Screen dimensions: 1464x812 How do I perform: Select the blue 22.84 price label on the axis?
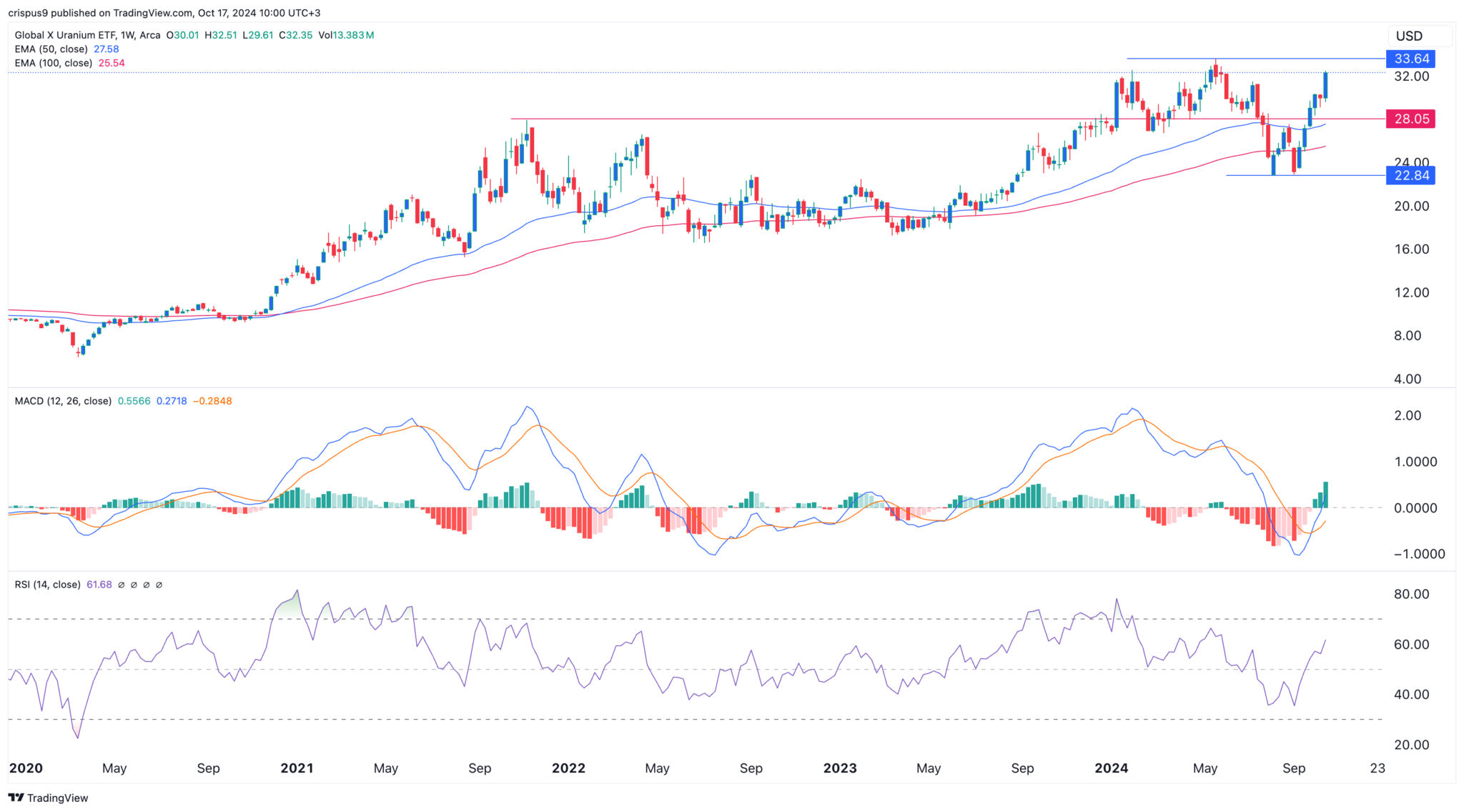(x=1411, y=175)
